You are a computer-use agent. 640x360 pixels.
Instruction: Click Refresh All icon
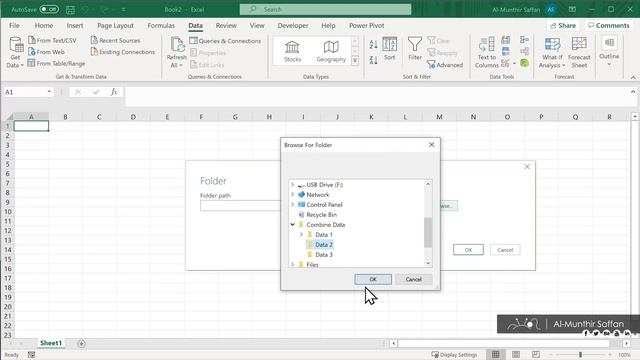click(x=177, y=45)
